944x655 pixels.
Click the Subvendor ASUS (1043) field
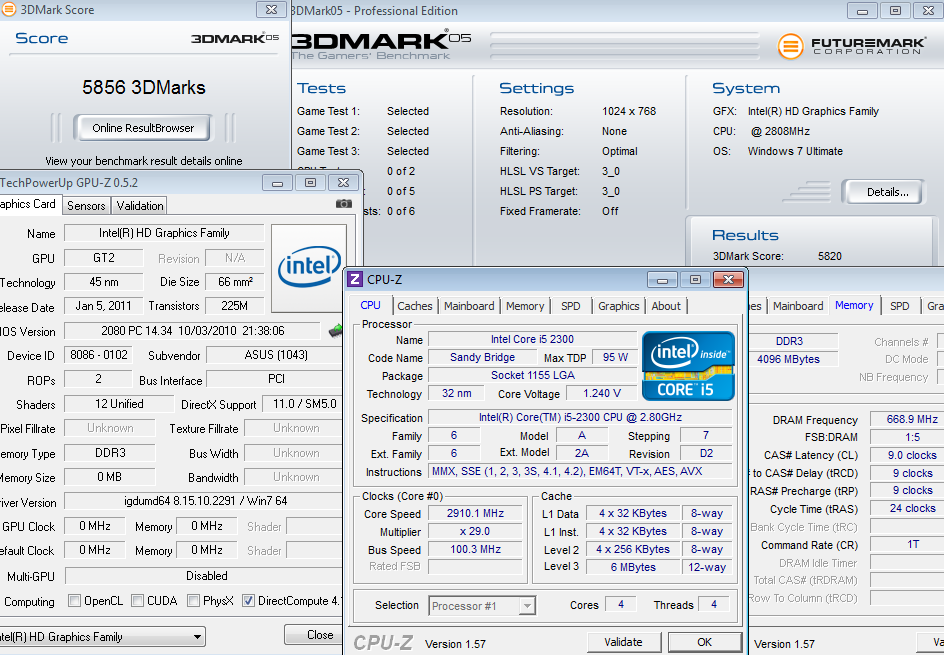tap(276, 355)
